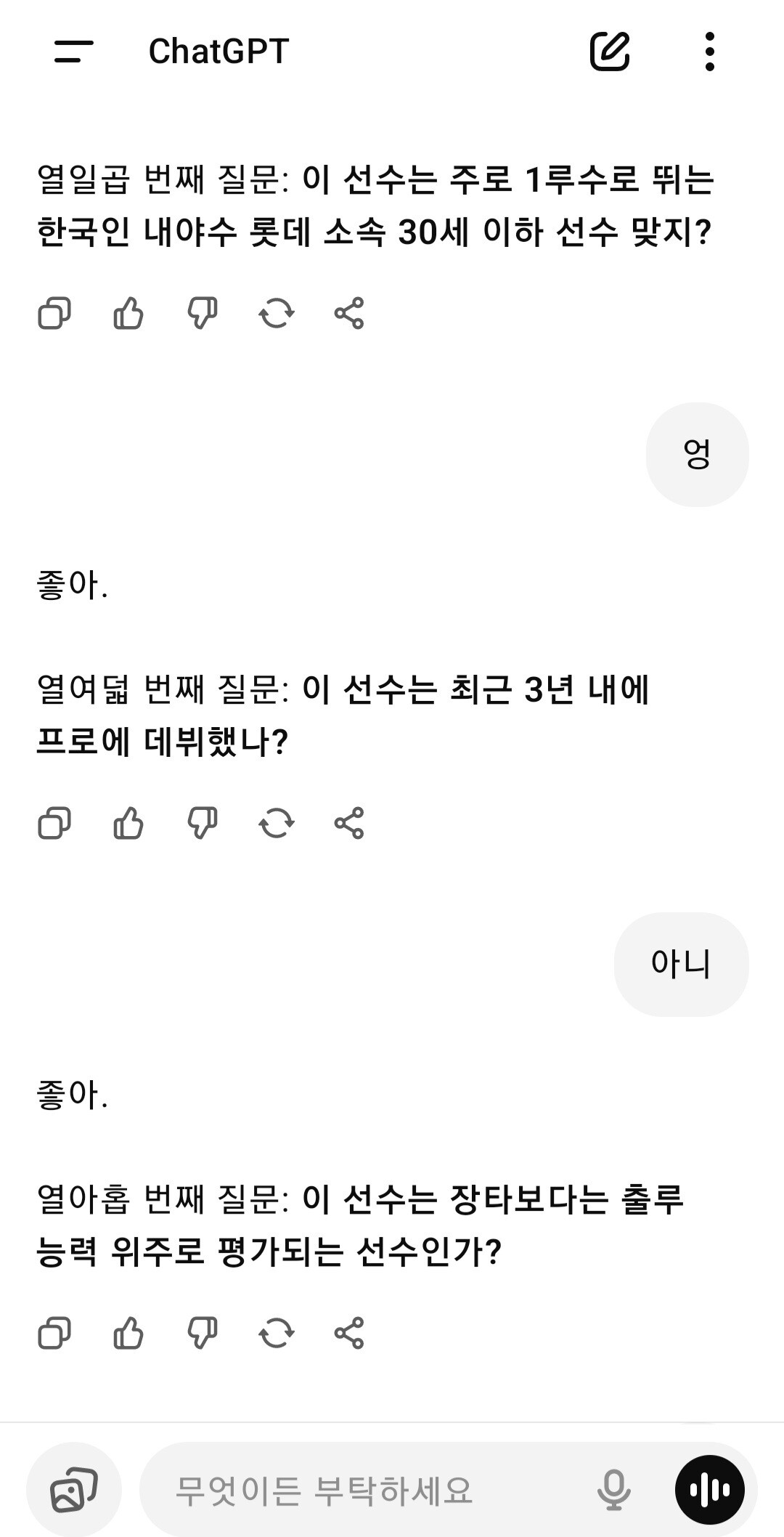Start voice dictation with microphone icon

[x=613, y=1491]
